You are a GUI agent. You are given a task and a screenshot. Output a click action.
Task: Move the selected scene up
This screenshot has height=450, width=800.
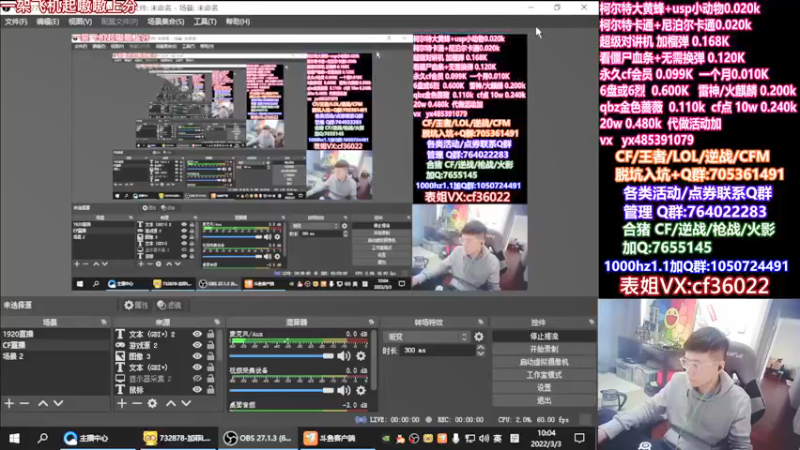pos(43,404)
